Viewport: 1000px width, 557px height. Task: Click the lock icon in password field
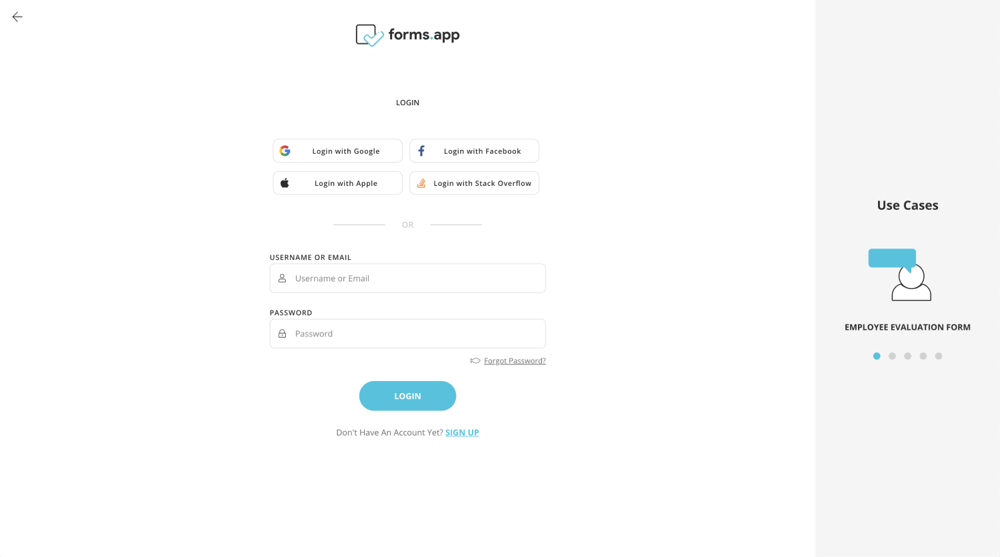click(x=282, y=334)
